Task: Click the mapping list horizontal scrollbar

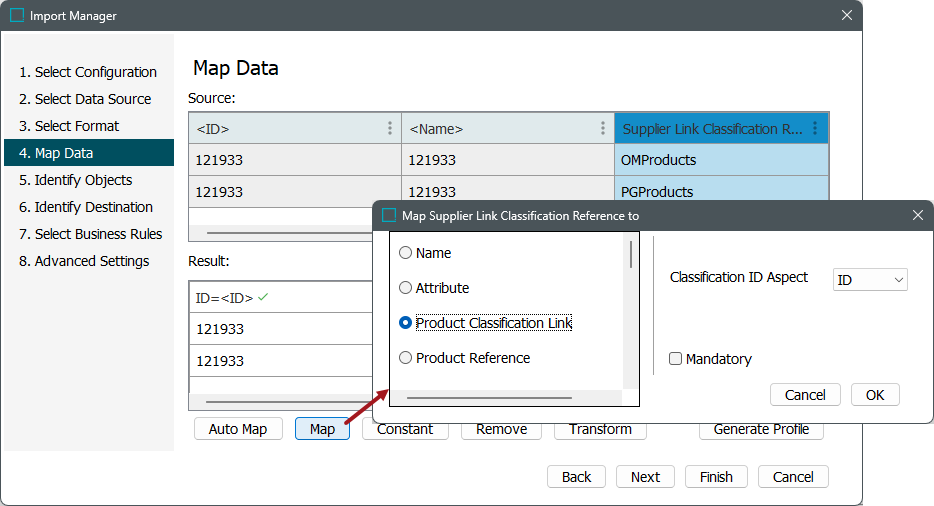Action: (489, 398)
